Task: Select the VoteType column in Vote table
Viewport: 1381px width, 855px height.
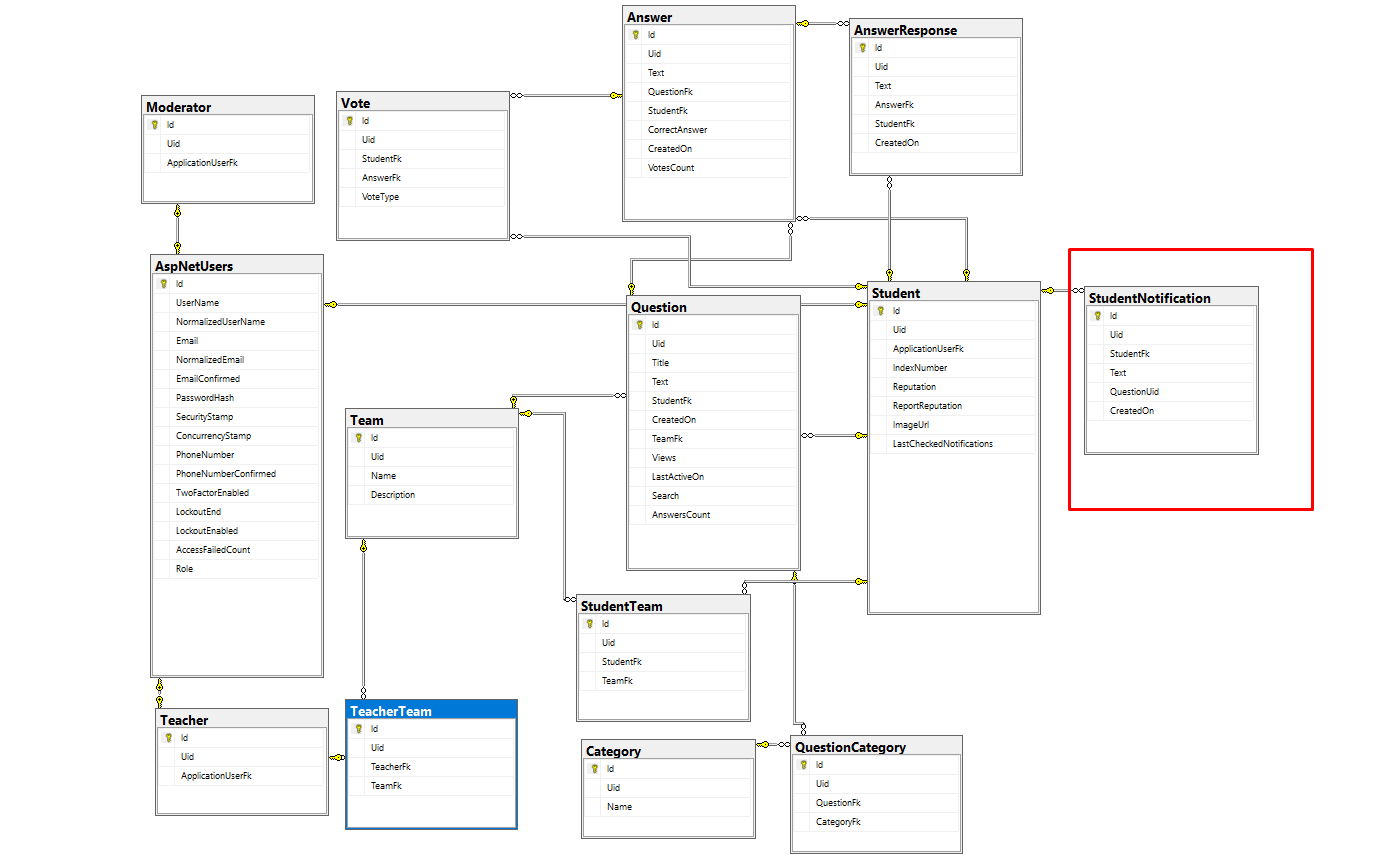Action: point(380,197)
